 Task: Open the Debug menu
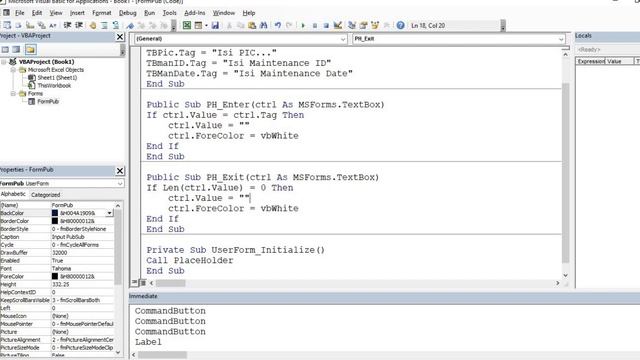coord(127,13)
